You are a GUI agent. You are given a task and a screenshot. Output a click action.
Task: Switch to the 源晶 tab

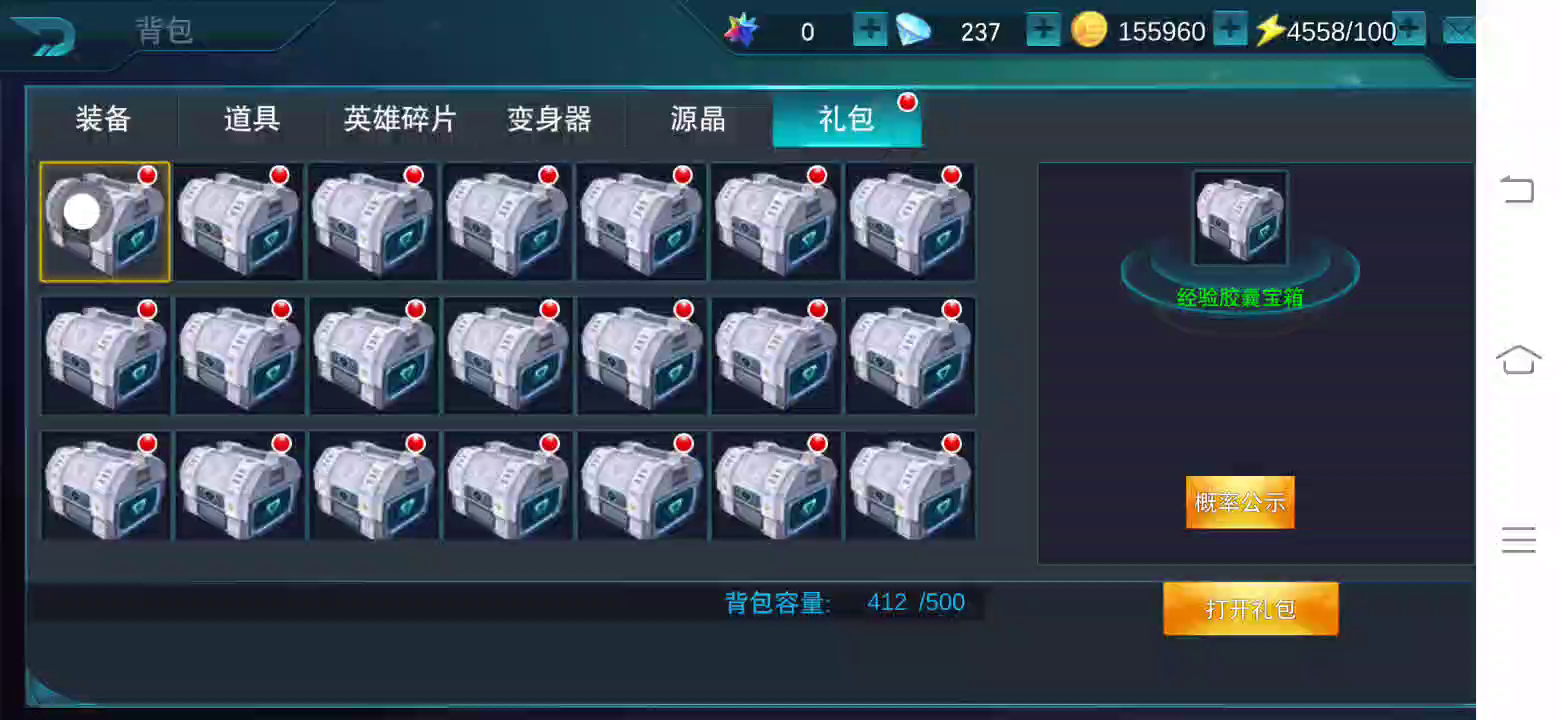tap(698, 119)
